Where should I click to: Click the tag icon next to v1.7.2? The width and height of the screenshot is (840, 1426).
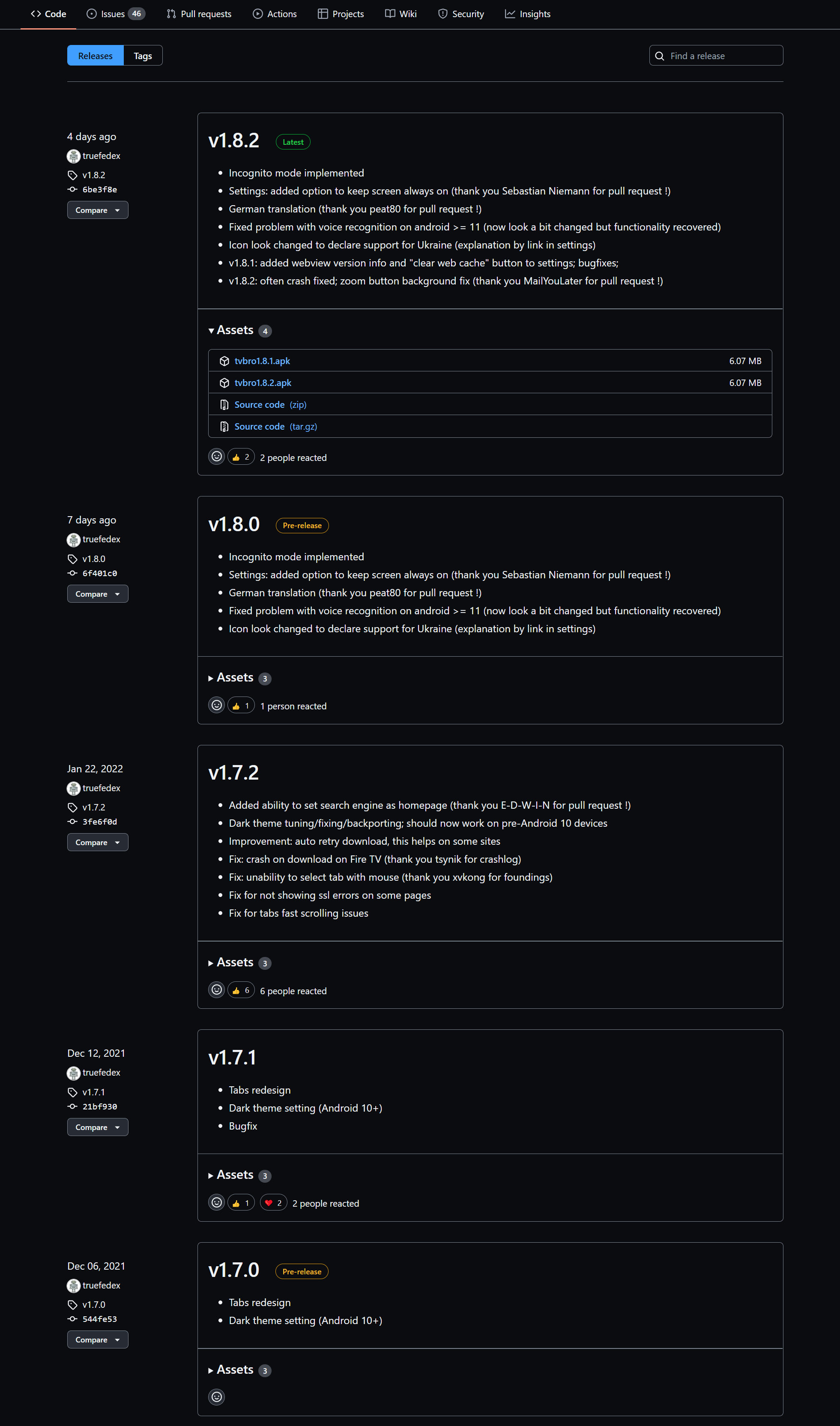(x=72, y=807)
